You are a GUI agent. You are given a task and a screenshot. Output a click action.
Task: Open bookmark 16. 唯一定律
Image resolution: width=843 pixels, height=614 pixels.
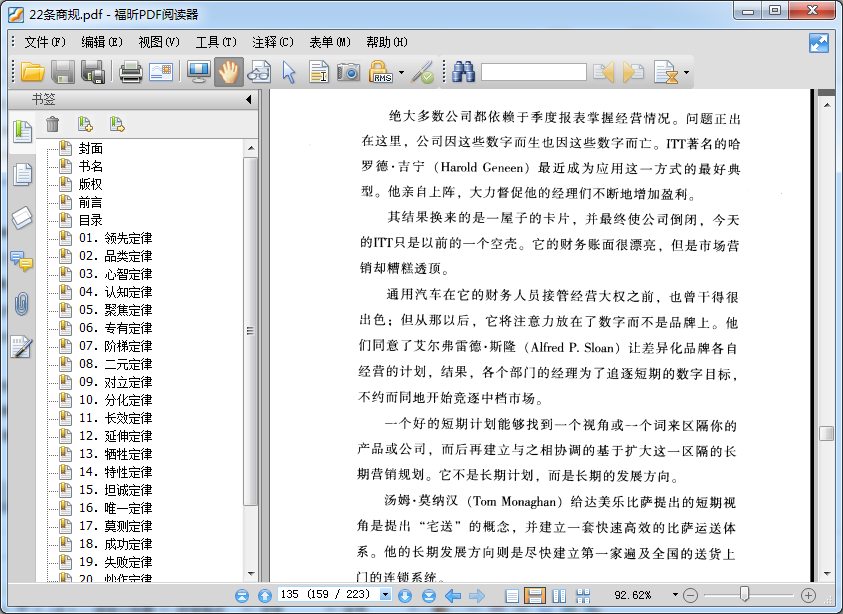116,508
